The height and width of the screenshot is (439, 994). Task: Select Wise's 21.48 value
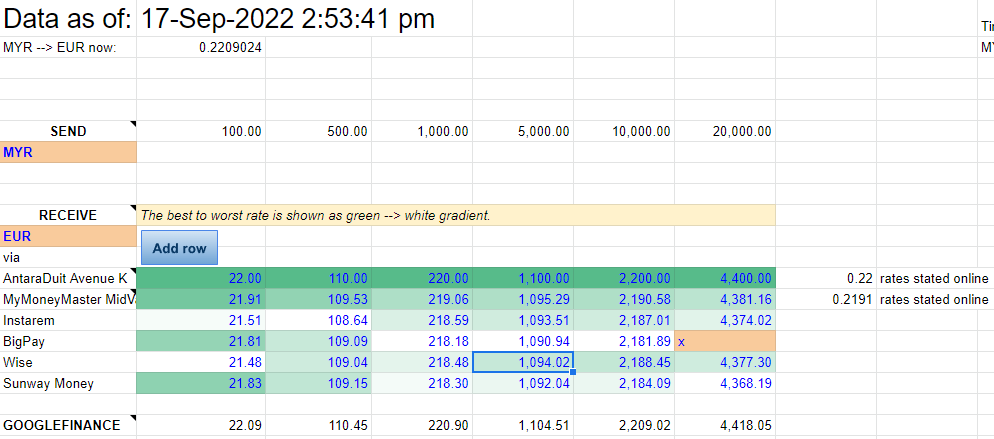201,362
